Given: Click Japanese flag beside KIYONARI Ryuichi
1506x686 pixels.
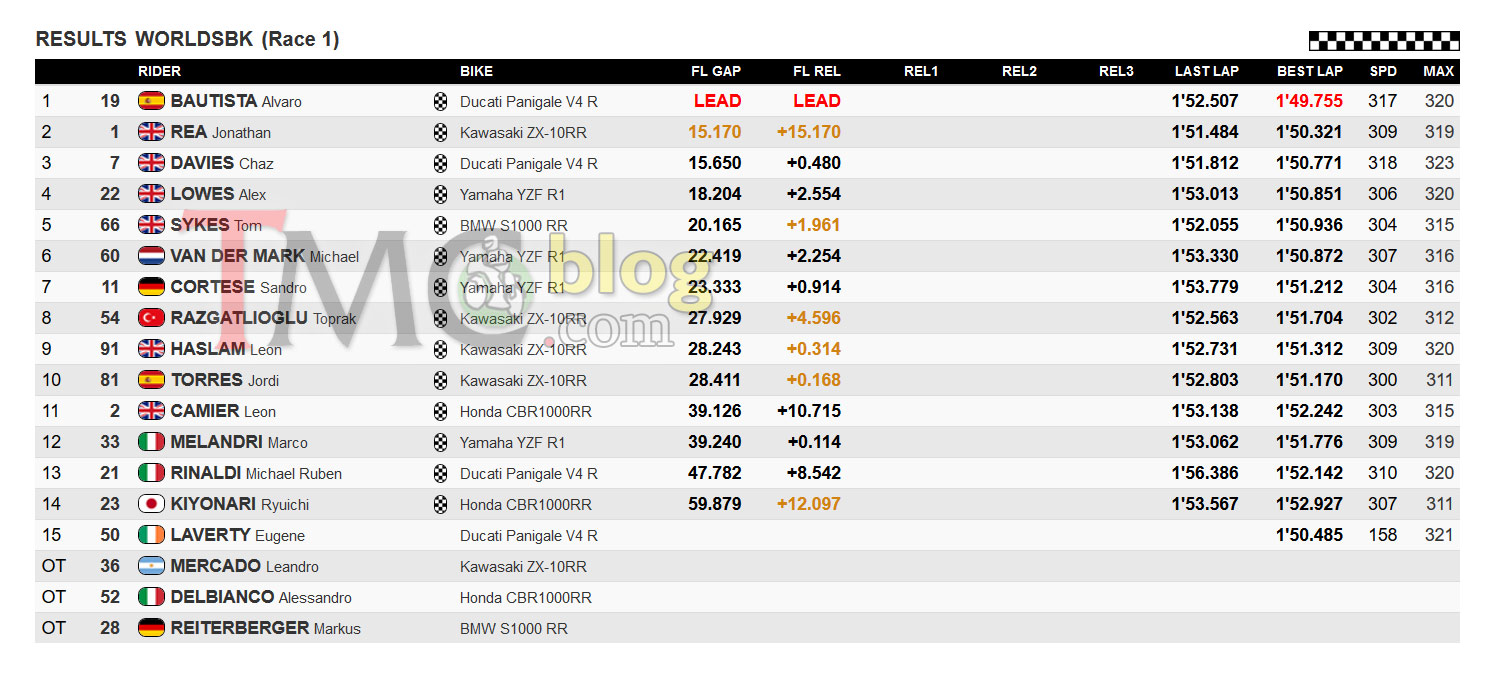Looking at the screenshot, I should coord(151,504).
